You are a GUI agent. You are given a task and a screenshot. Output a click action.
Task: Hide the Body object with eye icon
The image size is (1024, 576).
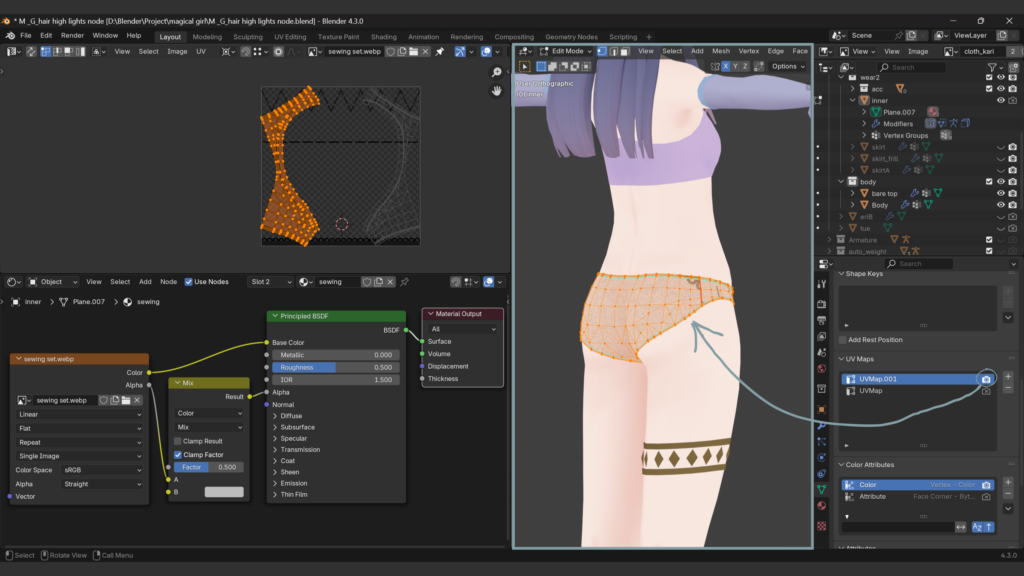(x=1001, y=205)
